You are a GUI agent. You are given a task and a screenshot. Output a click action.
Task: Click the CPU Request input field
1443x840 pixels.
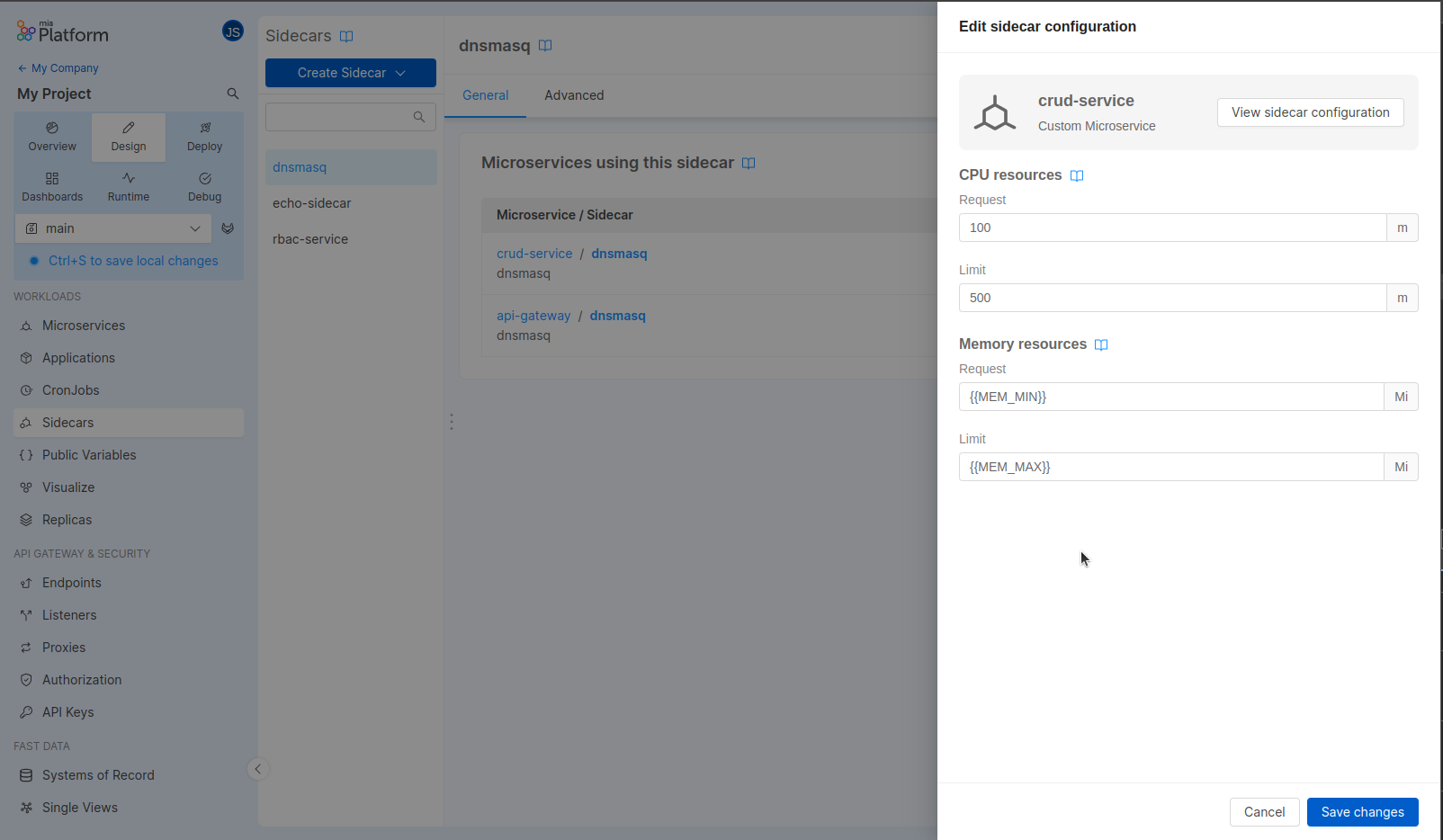(x=1172, y=228)
